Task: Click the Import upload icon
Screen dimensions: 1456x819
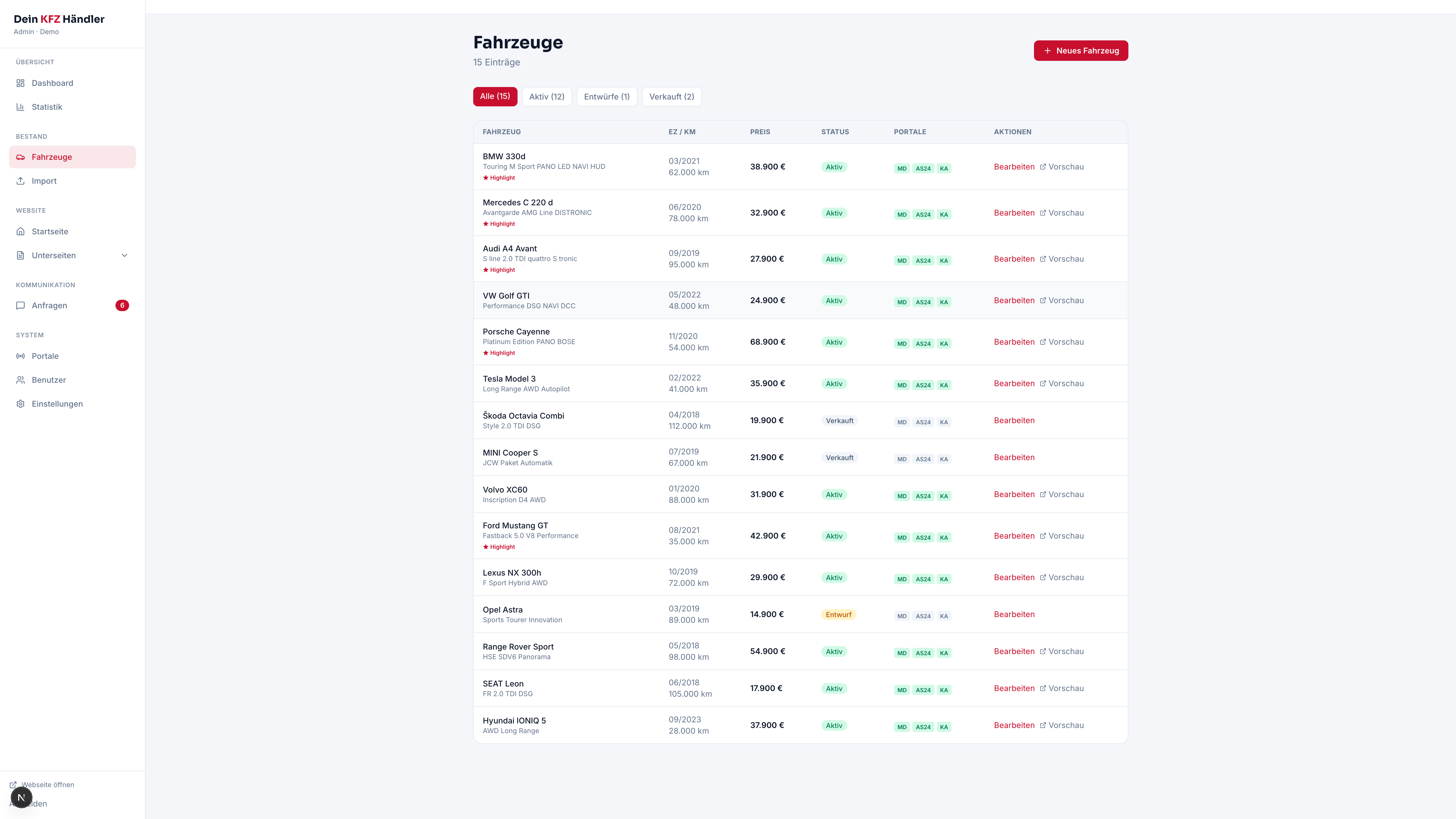Action: coord(20,181)
